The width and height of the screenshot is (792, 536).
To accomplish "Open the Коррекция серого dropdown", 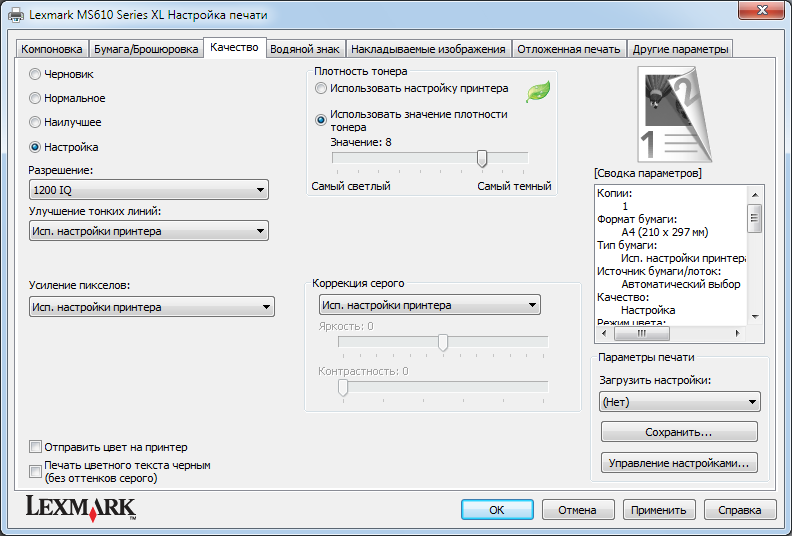I will (x=430, y=305).
